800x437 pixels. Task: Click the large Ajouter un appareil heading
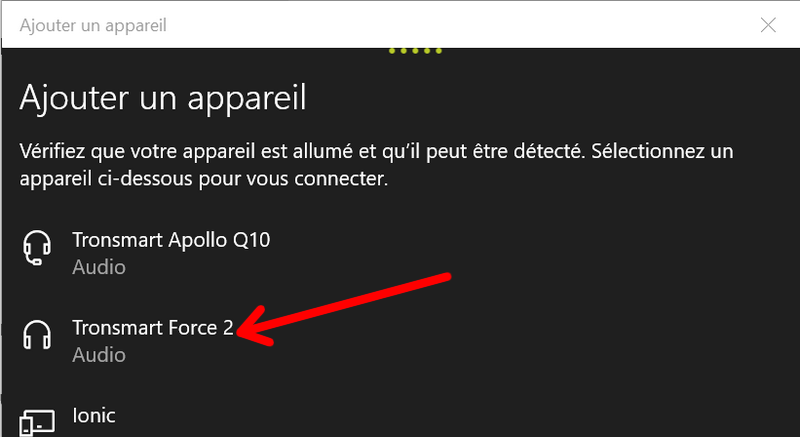pos(163,97)
